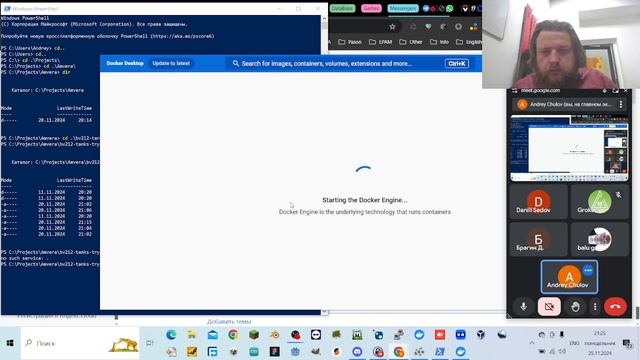Open the Games tab group in Chrome

click(x=371, y=8)
